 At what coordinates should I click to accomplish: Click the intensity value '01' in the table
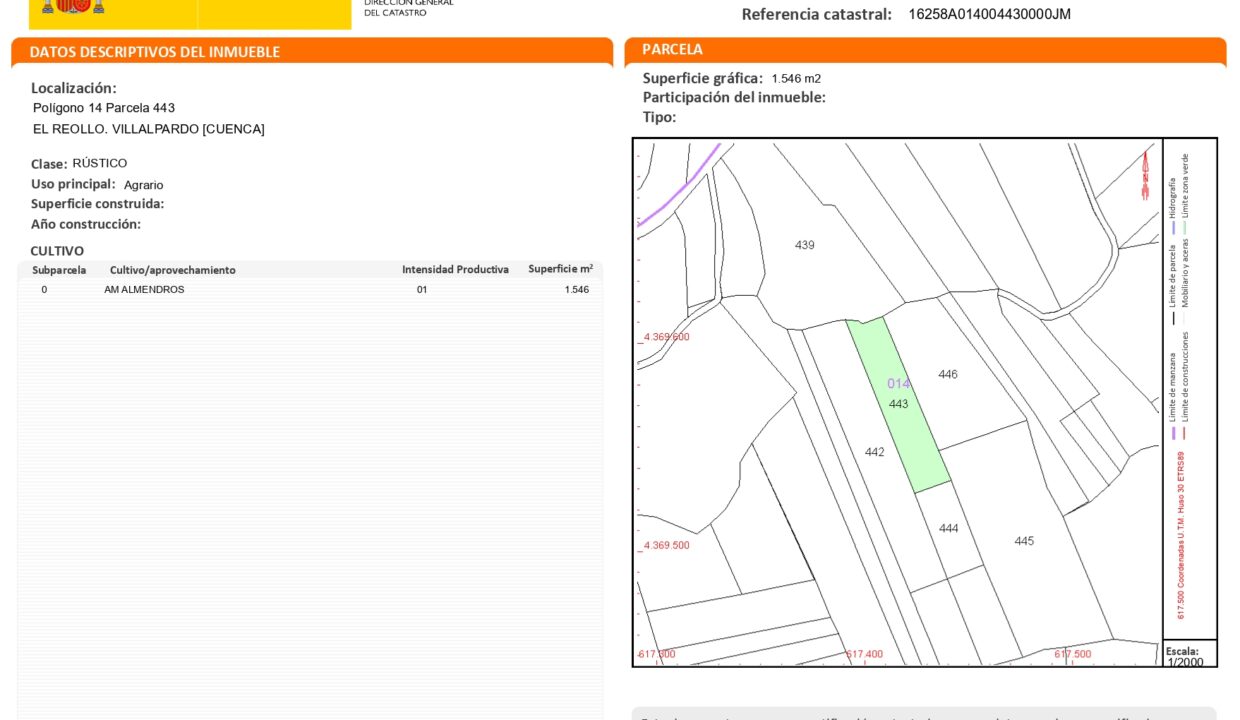pos(422,290)
